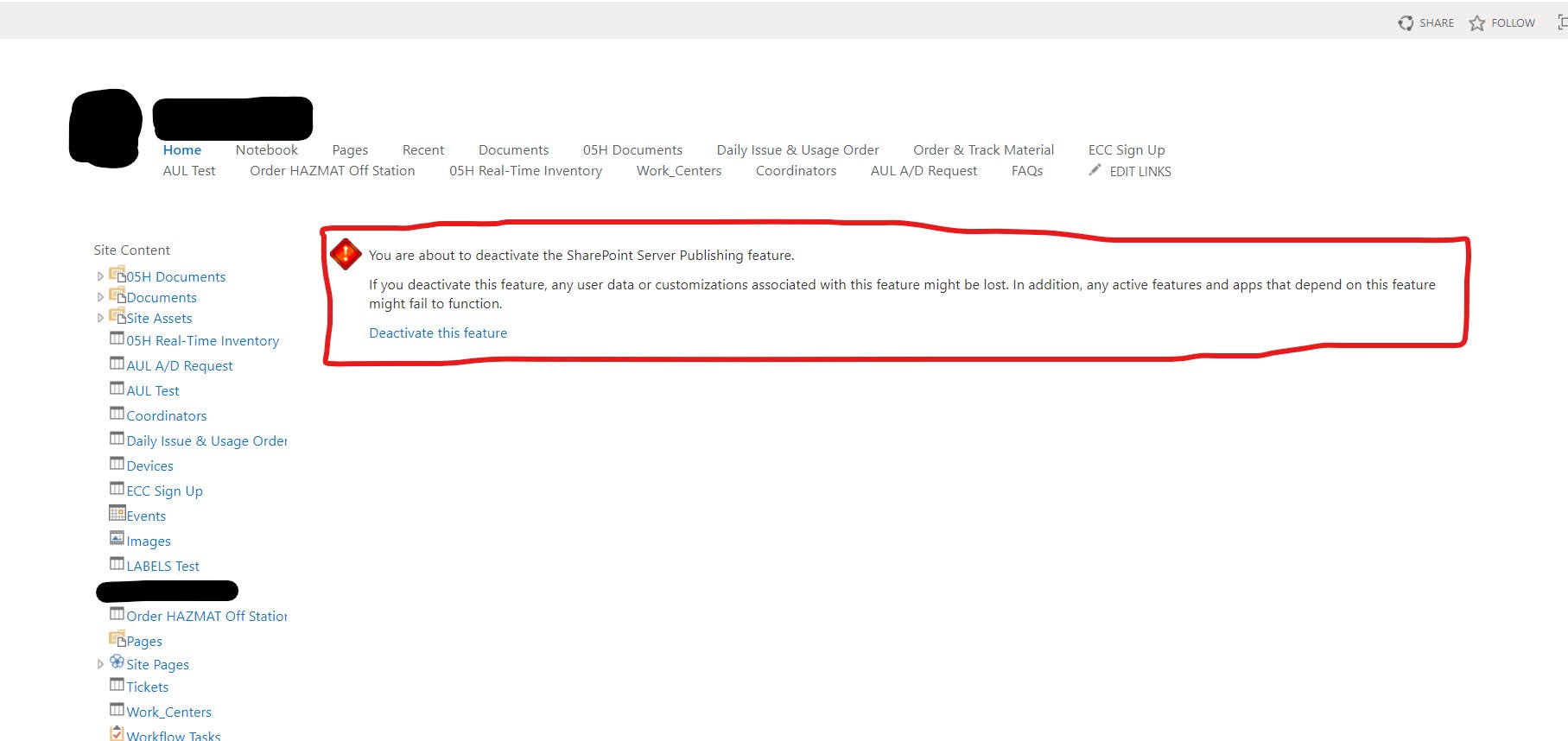Open 05H Real-Time Inventory nav link

click(x=525, y=170)
